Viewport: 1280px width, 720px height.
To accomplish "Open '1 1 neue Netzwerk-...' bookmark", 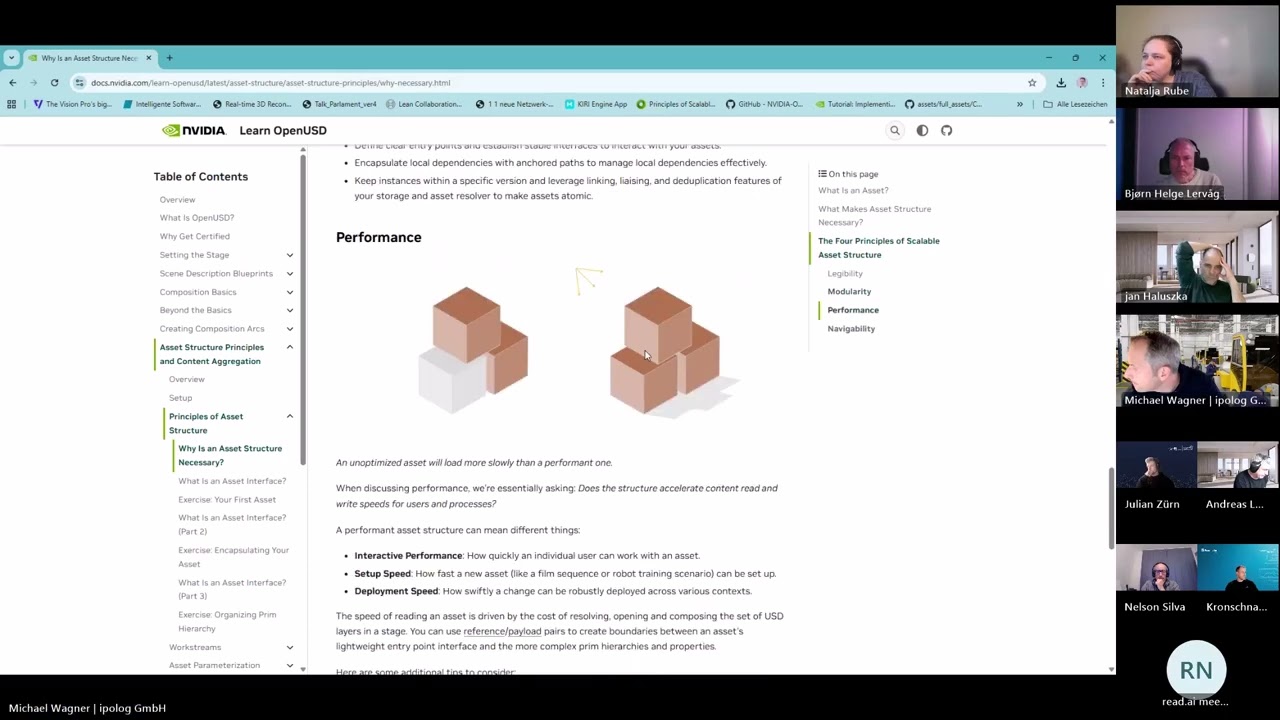I will click(514, 104).
